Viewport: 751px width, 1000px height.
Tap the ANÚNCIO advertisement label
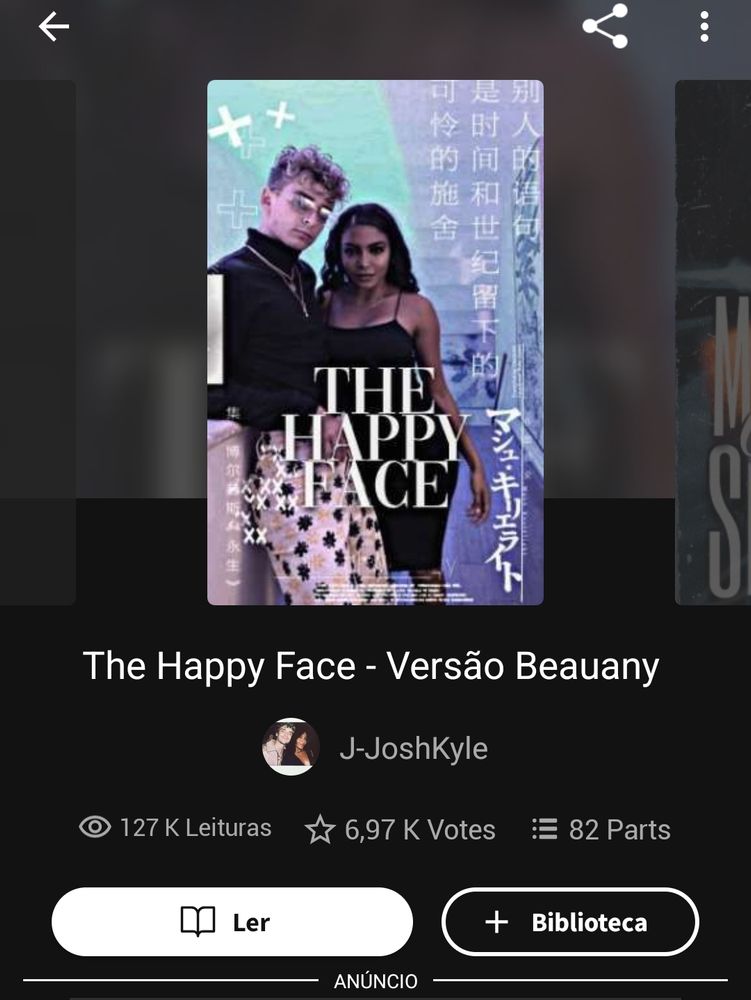click(376, 981)
